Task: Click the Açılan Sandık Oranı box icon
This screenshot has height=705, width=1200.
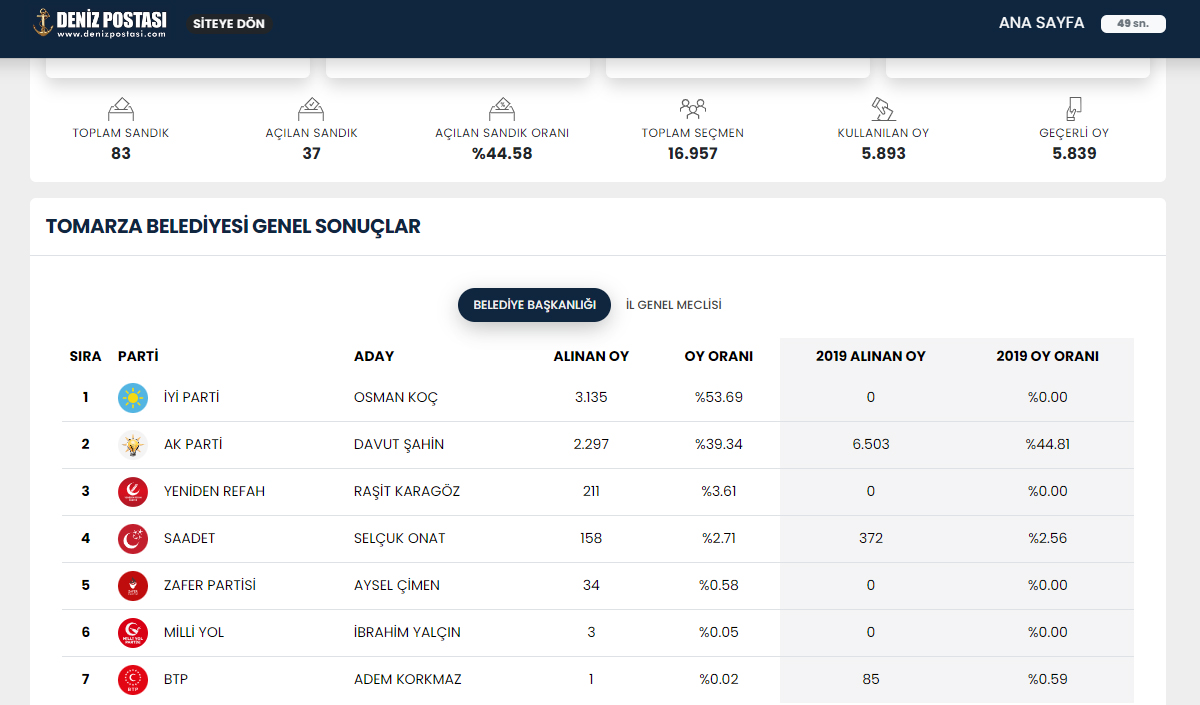Action: pyautogui.click(x=502, y=108)
